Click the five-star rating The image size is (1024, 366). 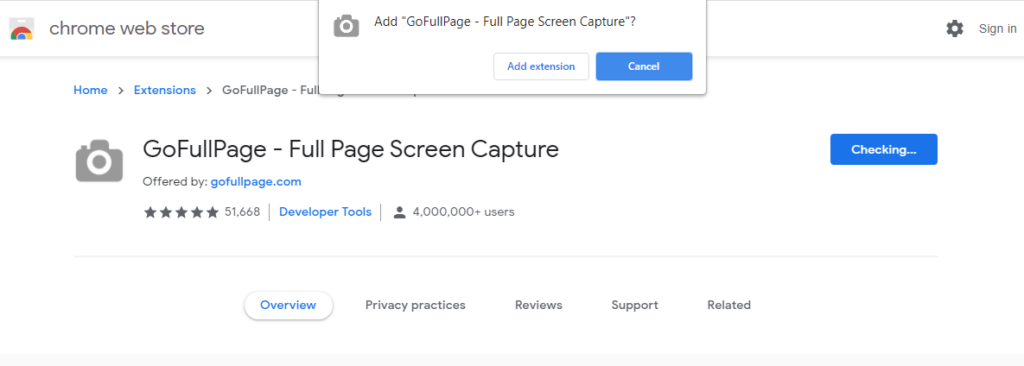[x=181, y=212]
